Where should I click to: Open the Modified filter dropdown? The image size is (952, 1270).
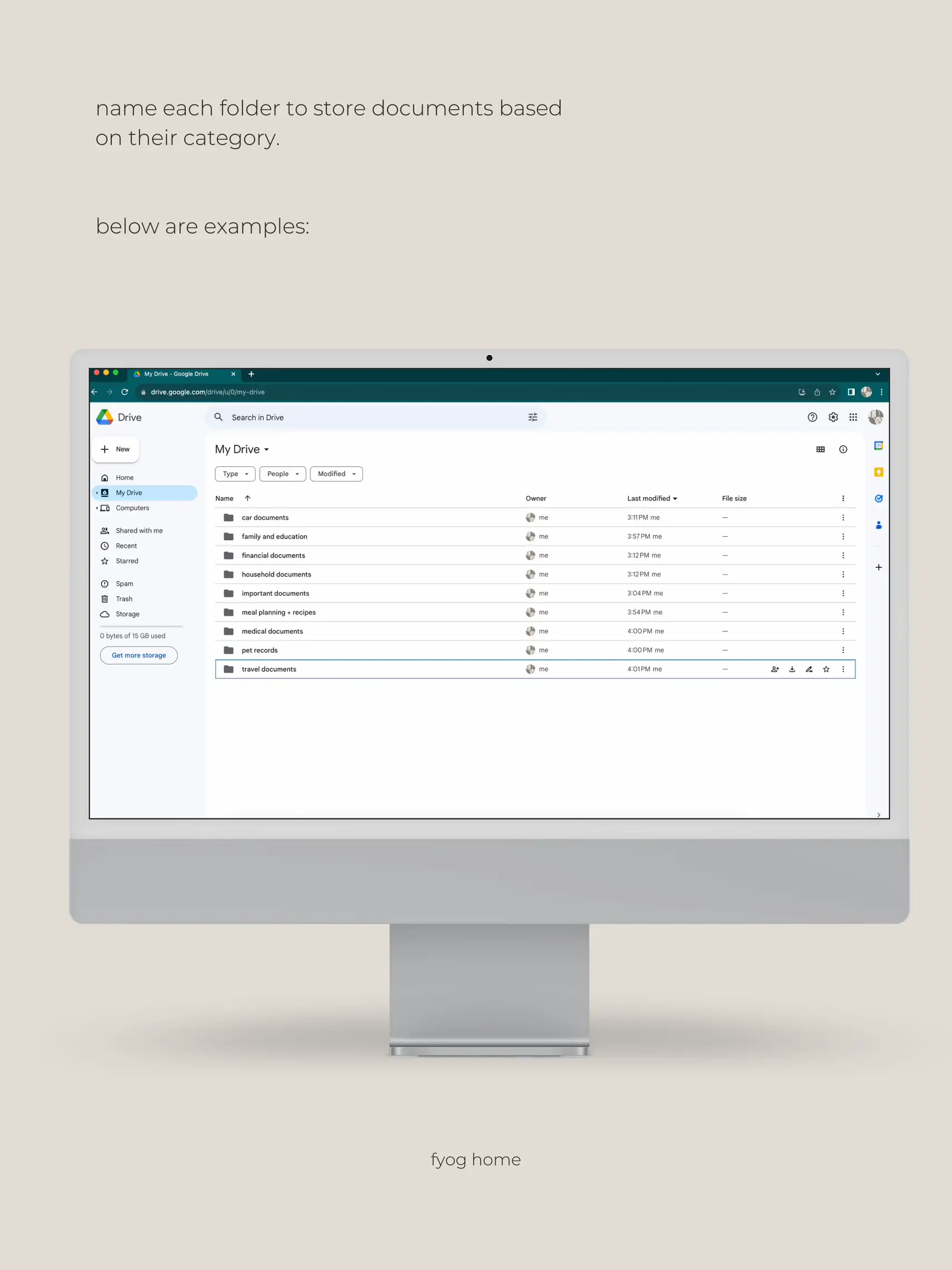336,473
